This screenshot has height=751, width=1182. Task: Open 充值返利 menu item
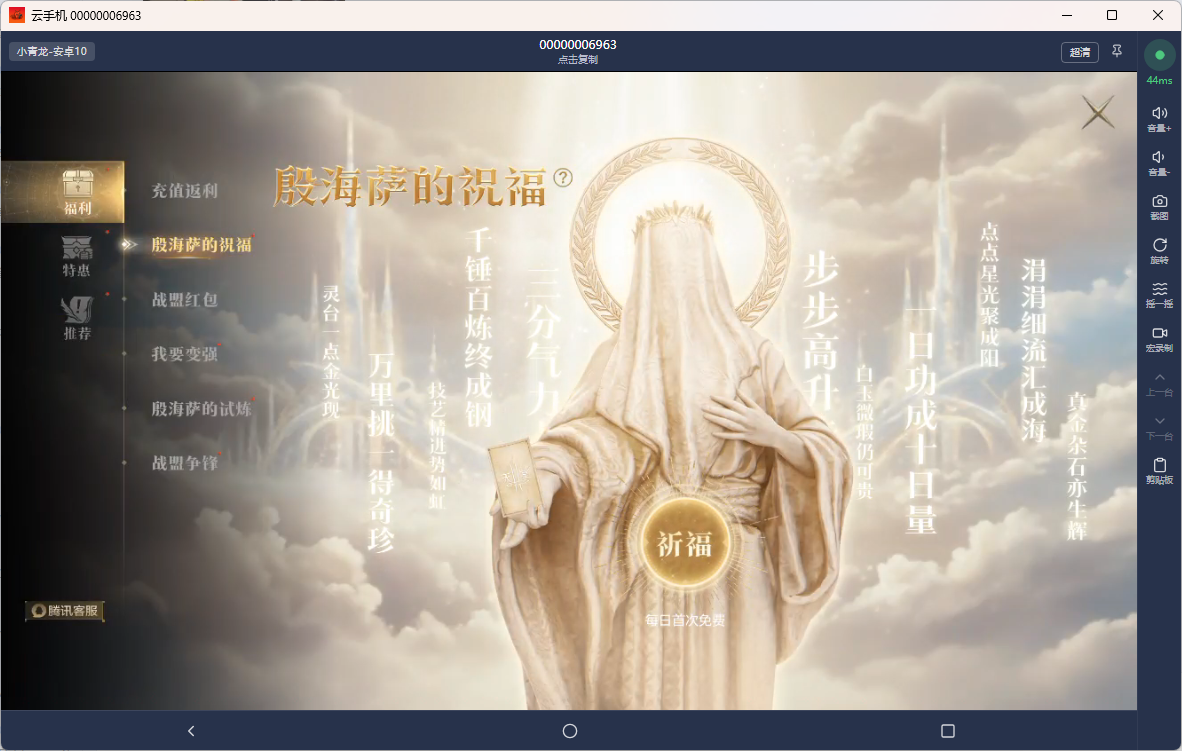tap(185, 191)
